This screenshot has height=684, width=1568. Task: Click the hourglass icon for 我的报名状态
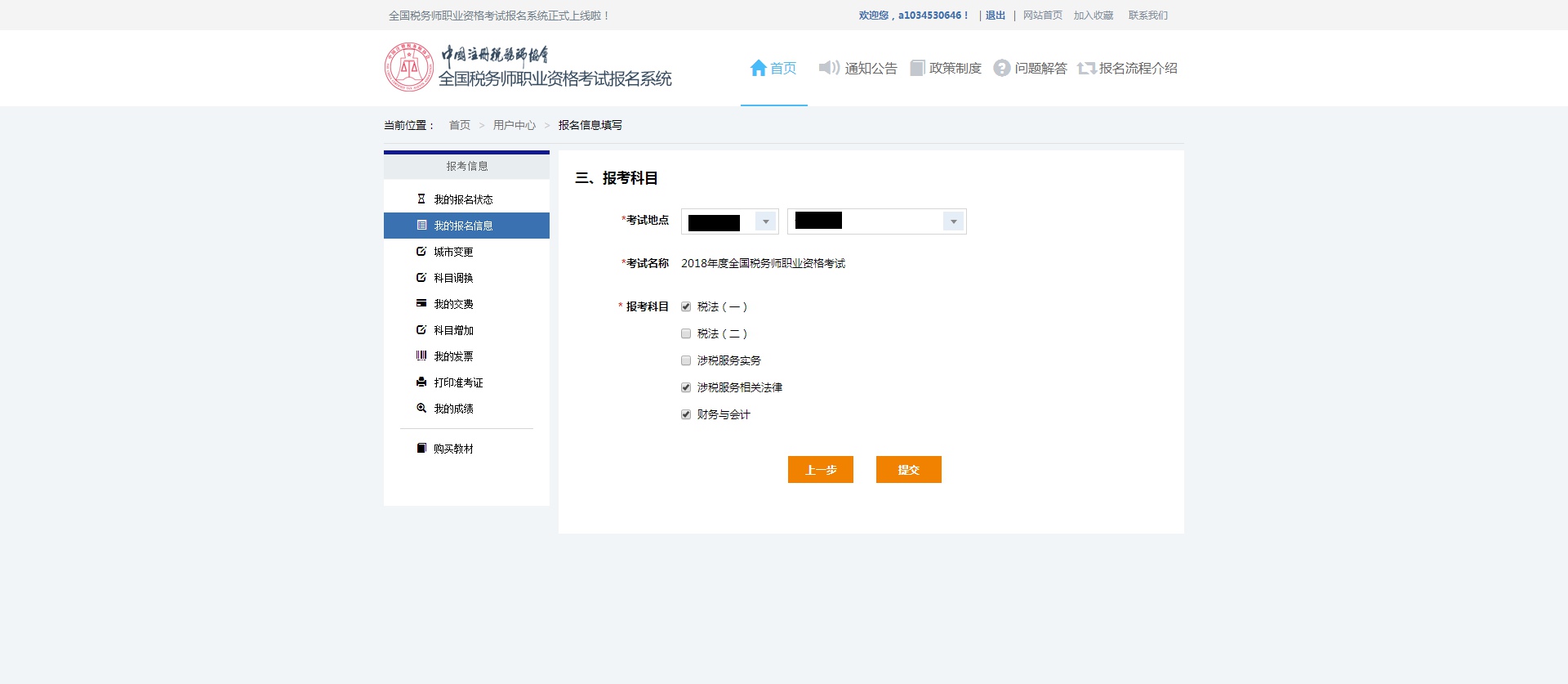point(421,199)
